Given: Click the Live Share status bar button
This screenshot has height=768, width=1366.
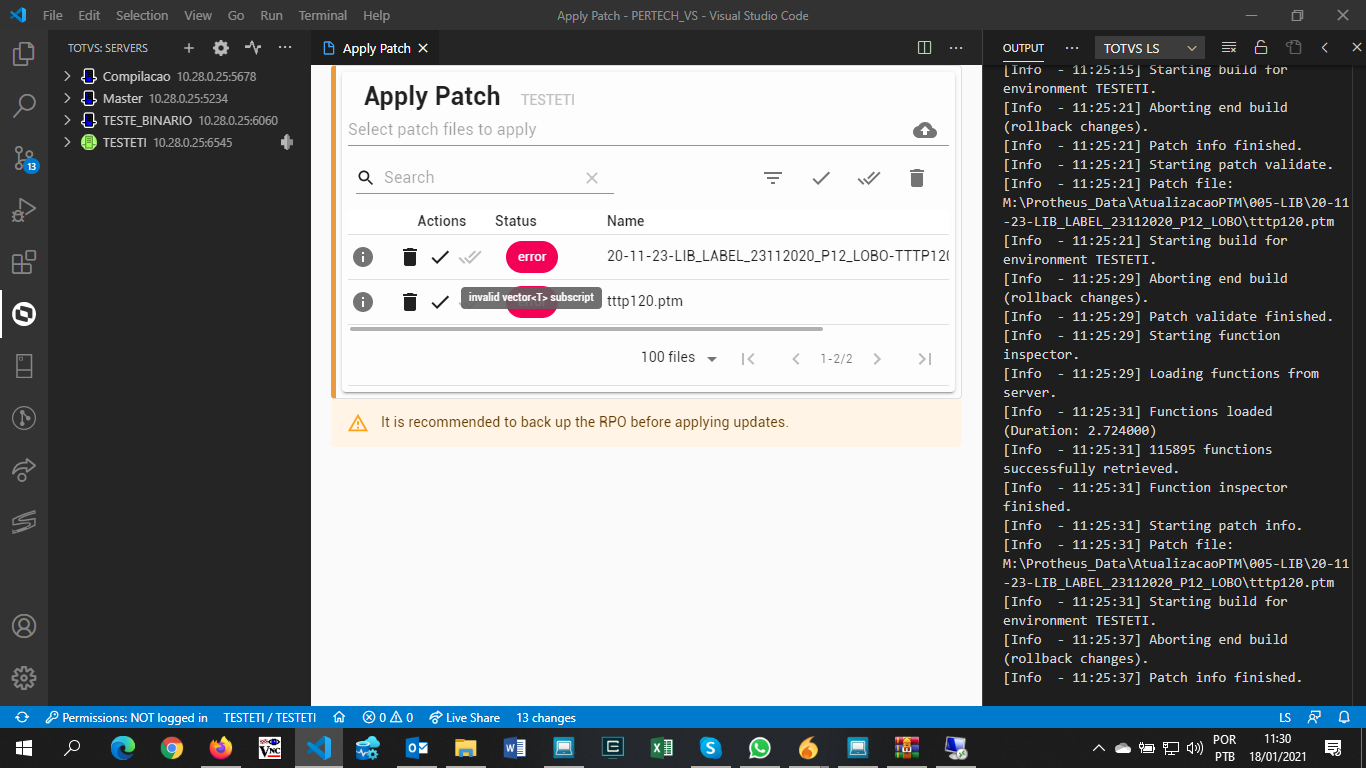Looking at the screenshot, I should pyautogui.click(x=464, y=718).
